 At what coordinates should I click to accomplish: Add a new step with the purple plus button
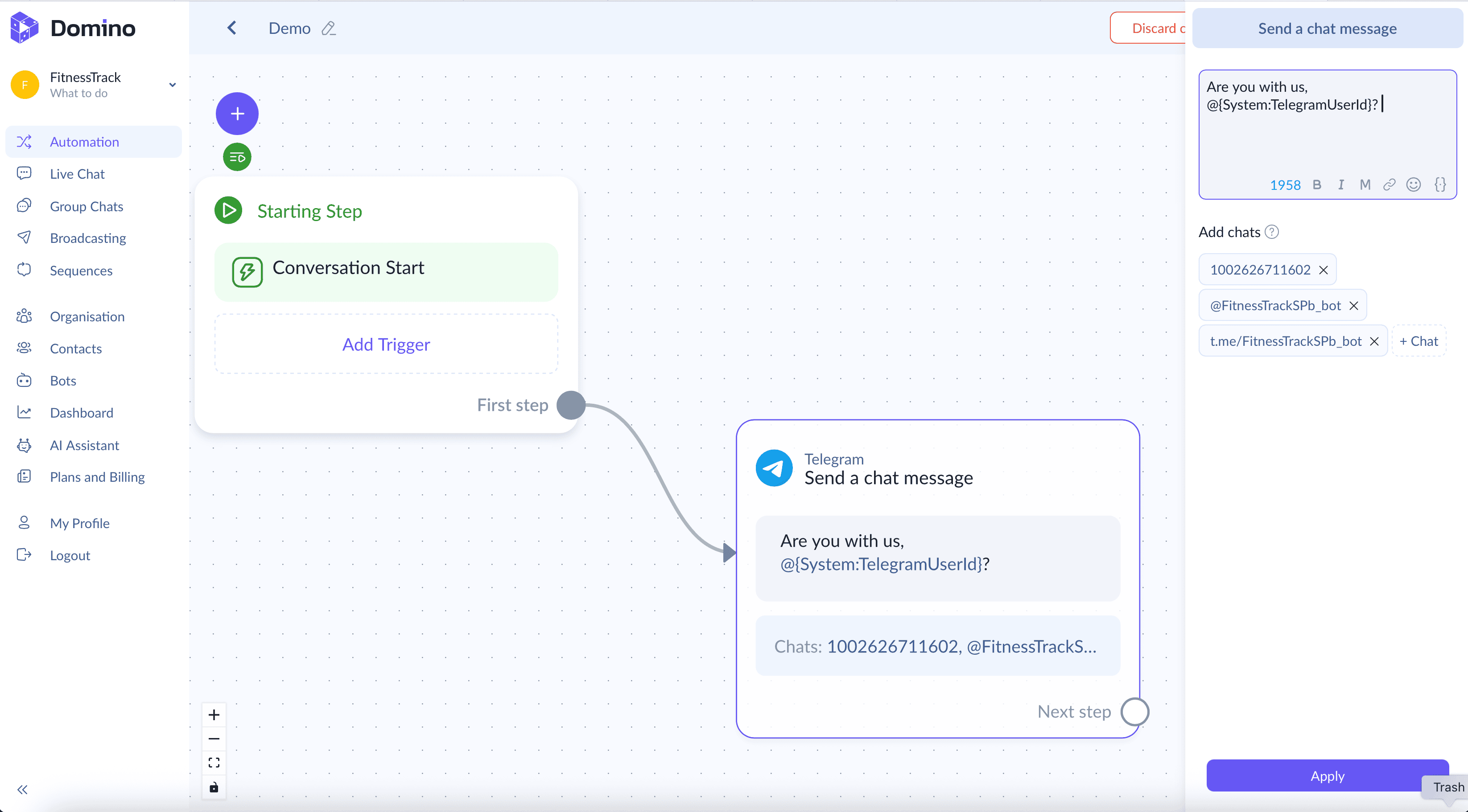click(237, 113)
